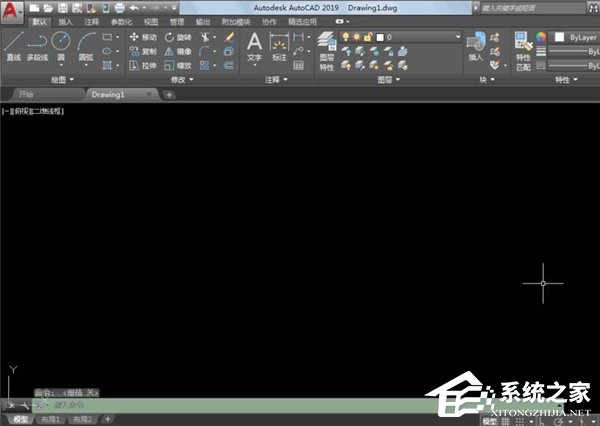This screenshot has height=426, width=600.
Task: Click the Array tool icon
Action: point(204,65)
